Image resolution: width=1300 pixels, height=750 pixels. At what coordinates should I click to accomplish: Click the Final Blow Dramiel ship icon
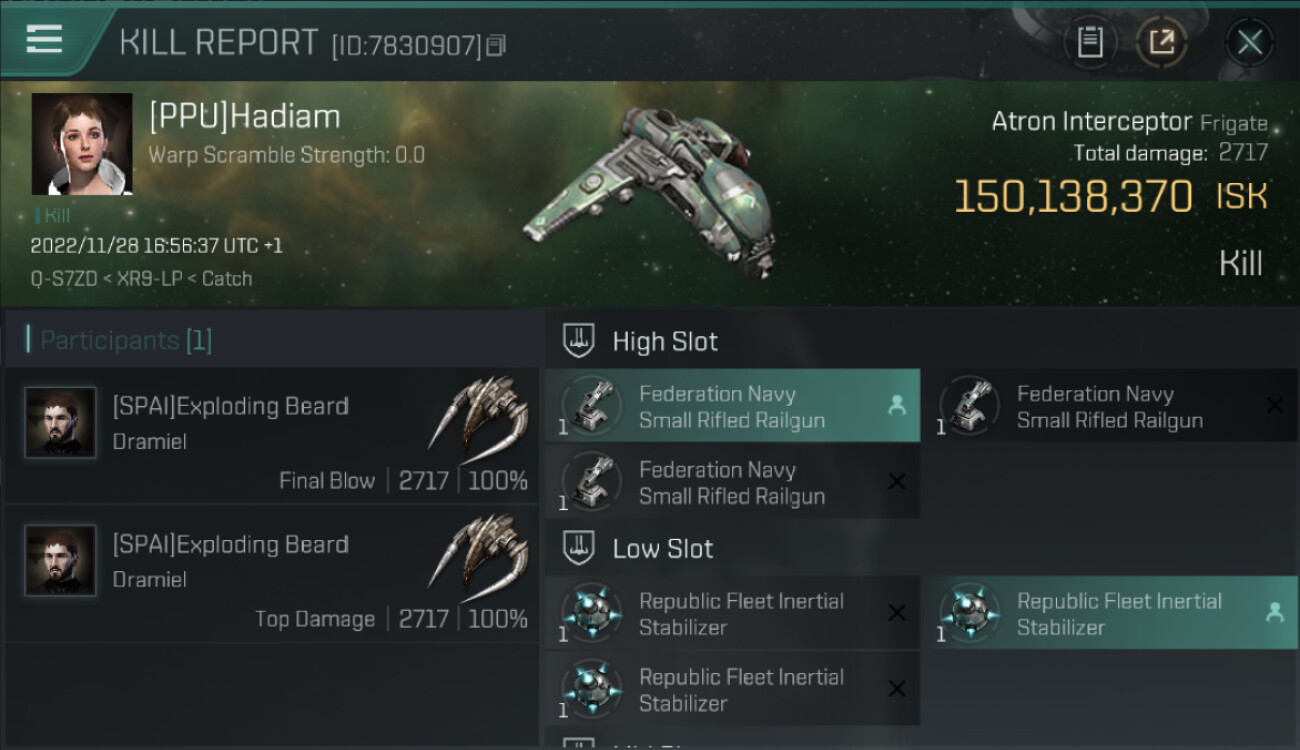click(x=480, y=418)
